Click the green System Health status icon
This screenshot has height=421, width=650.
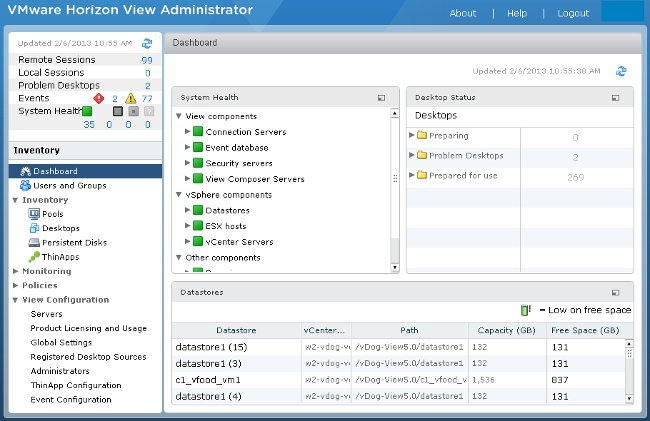(x=87, y=111)
